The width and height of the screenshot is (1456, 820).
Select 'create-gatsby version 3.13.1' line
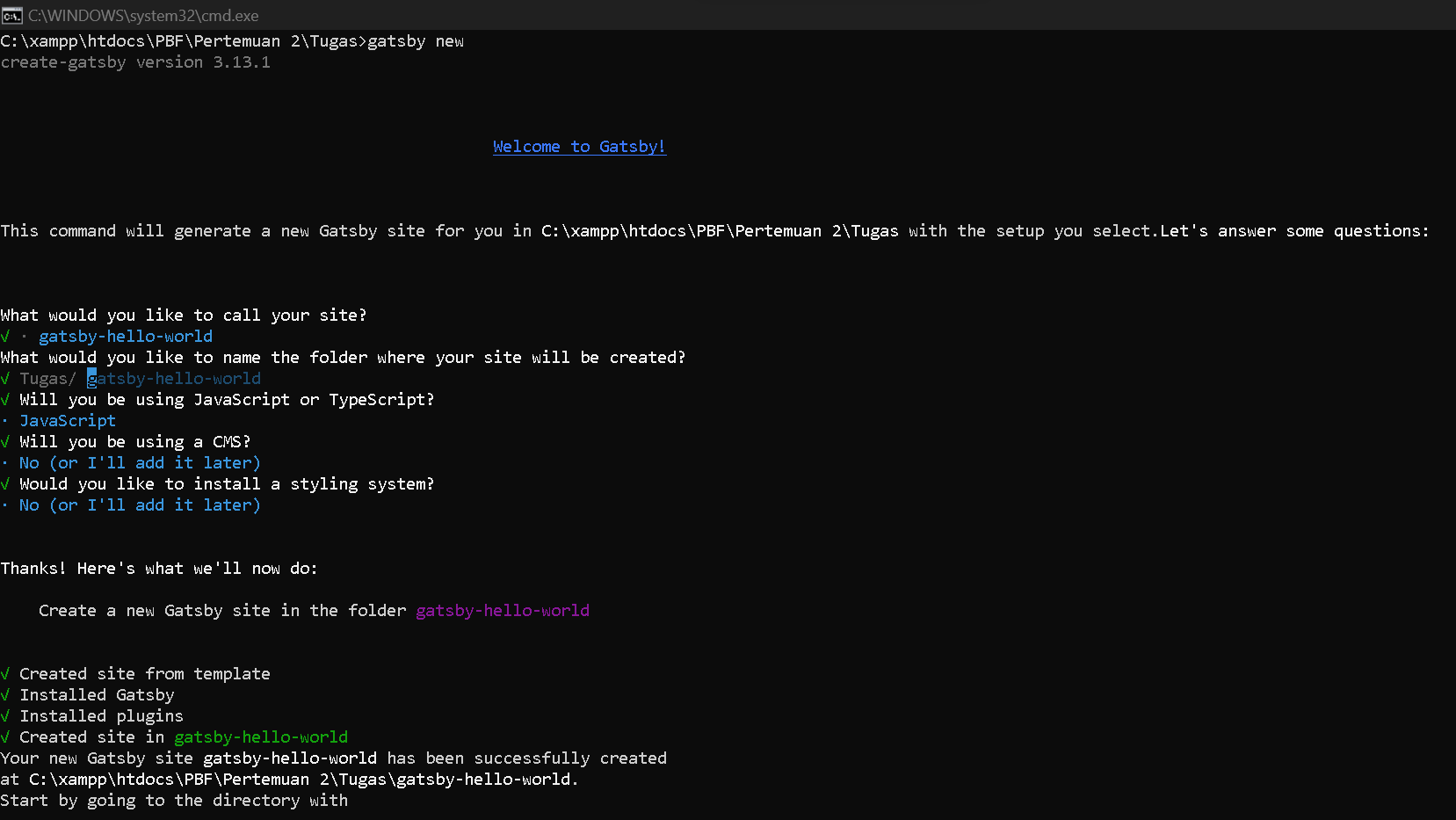(x=135, y=62)
